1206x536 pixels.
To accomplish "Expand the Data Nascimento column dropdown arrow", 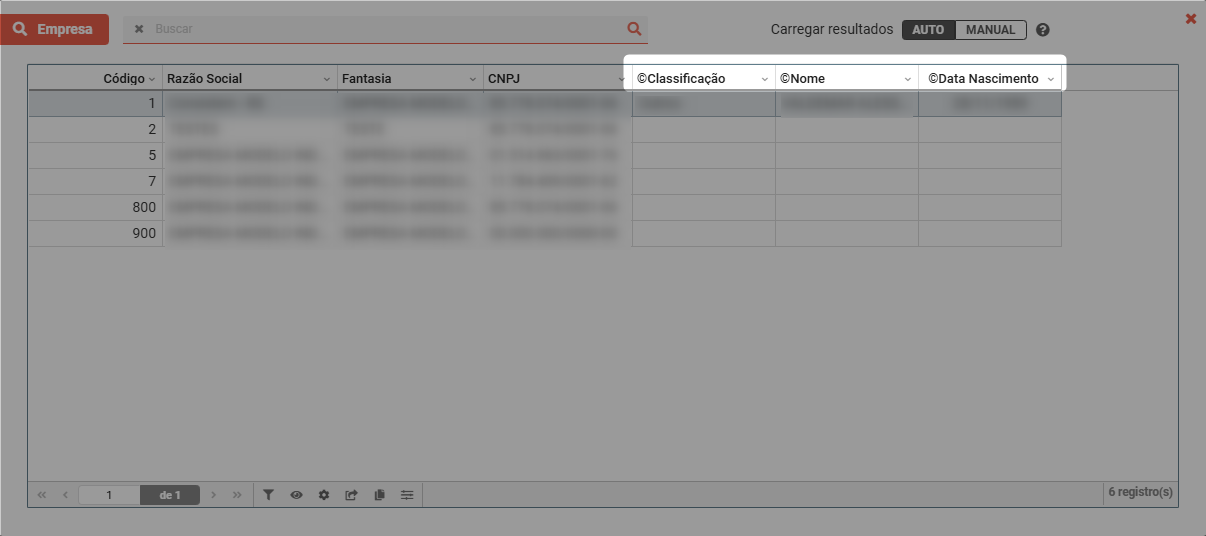I will 1050,79.
